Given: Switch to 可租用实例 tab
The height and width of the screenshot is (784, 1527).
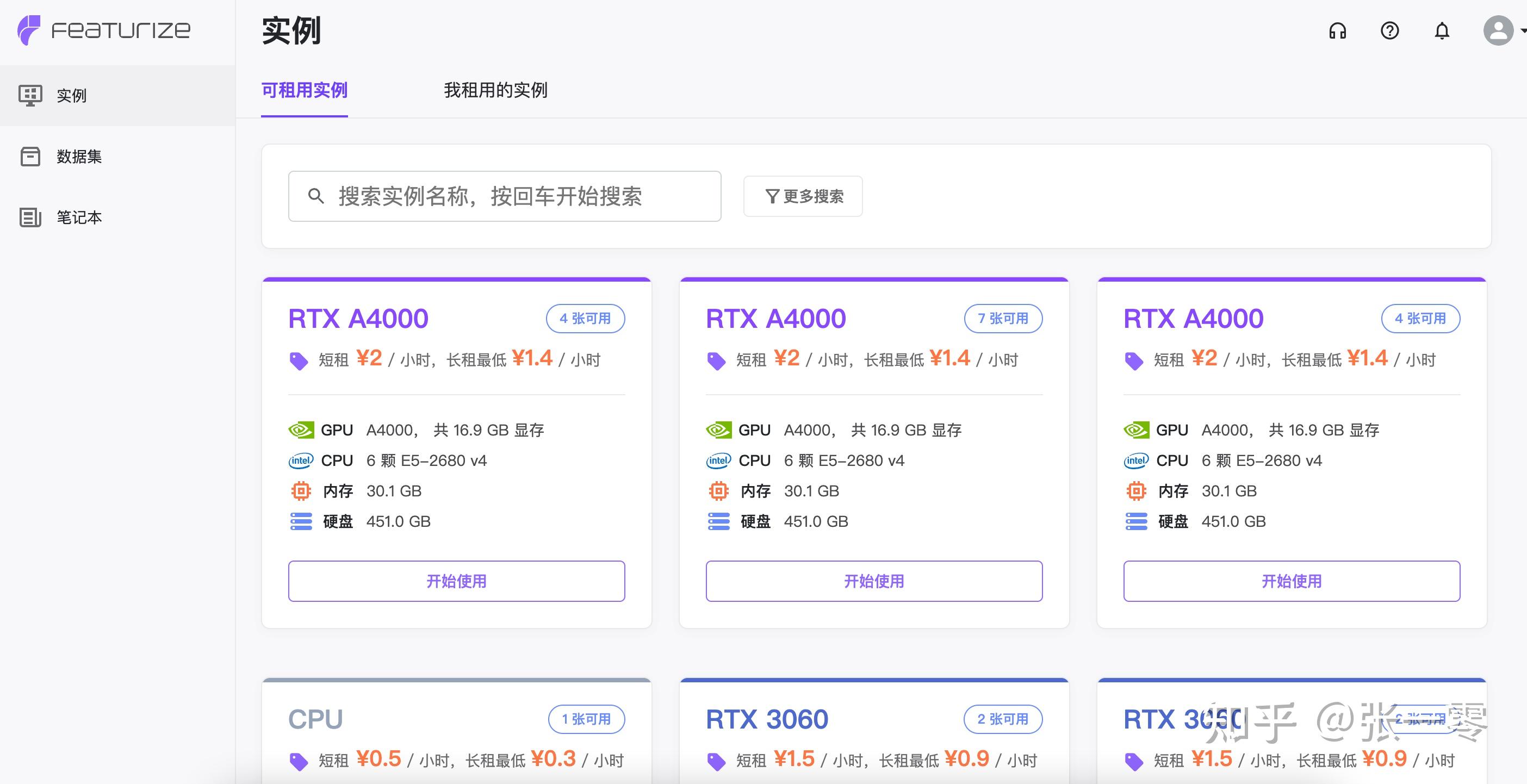Looking at the screenshot, I should pos(304,91).
